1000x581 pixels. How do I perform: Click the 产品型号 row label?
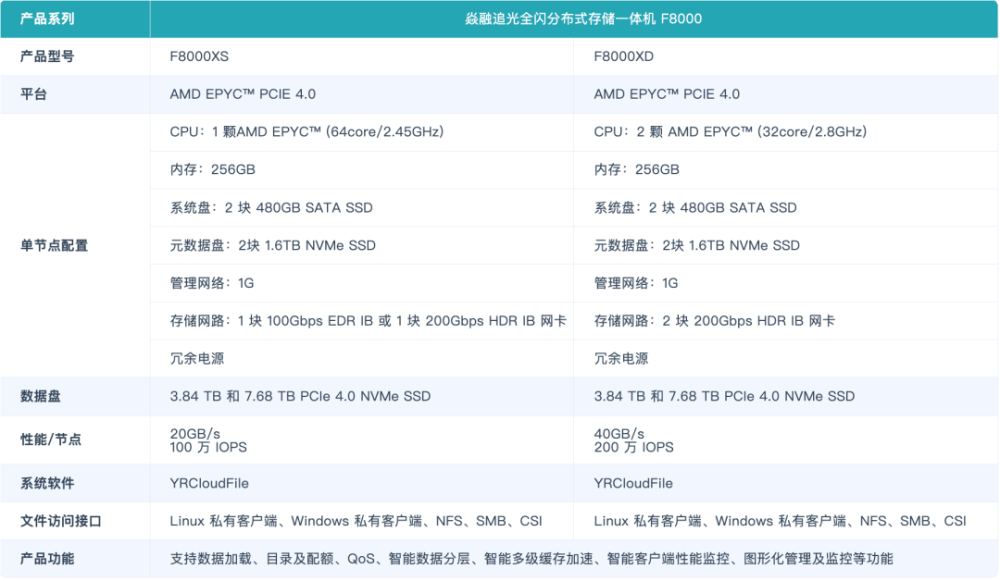(x=47, y=57)
